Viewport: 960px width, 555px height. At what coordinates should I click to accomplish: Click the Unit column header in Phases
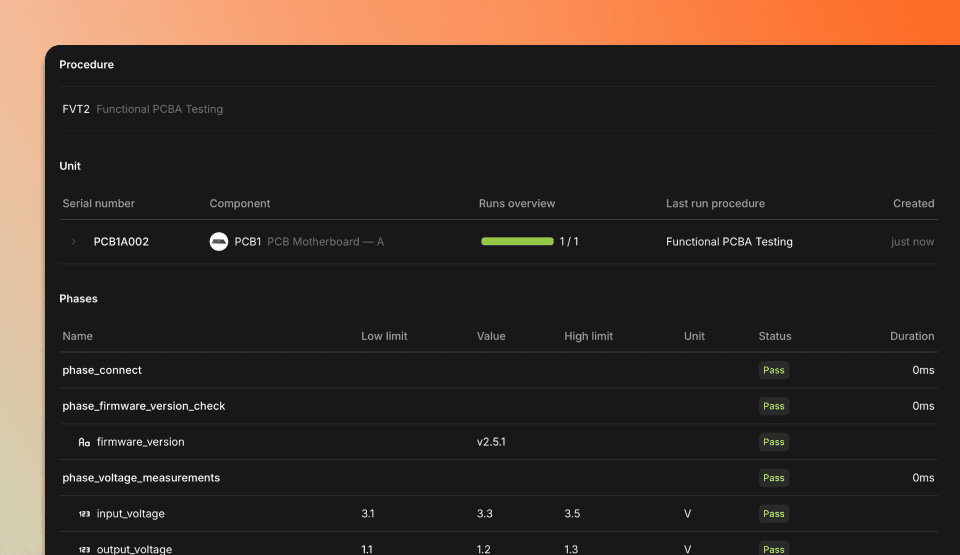(x=694, y=336)
